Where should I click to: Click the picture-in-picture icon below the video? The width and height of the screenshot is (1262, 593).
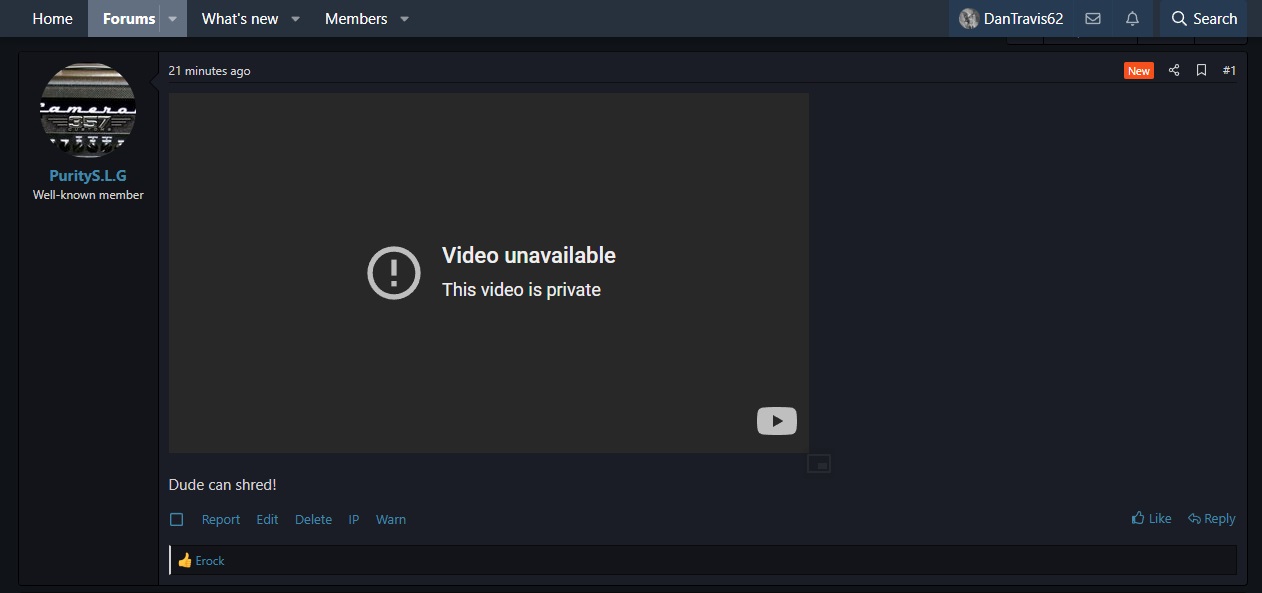pyautogui.click(x=819, y=464)
